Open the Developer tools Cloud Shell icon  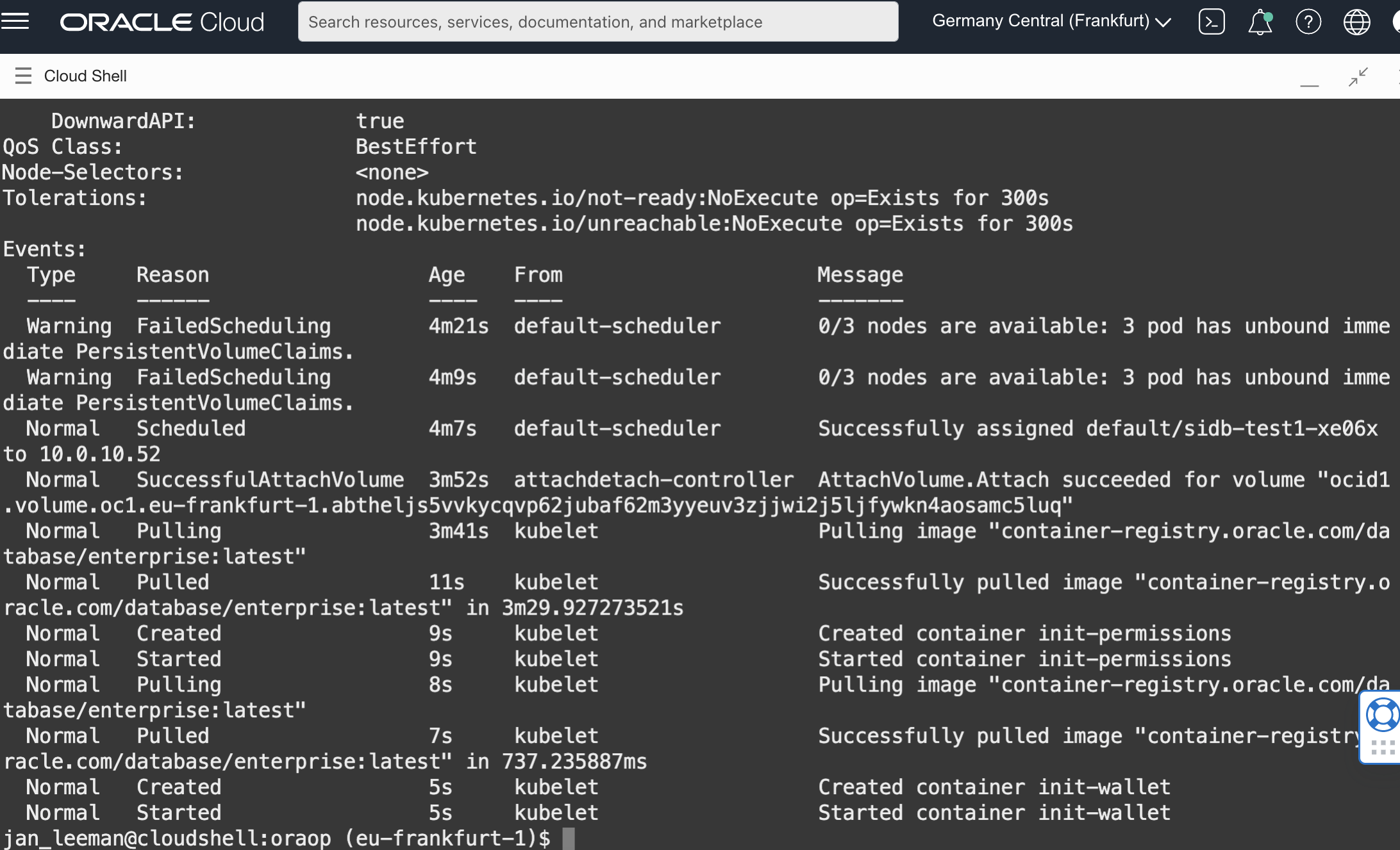click(x=1211, y=22)
